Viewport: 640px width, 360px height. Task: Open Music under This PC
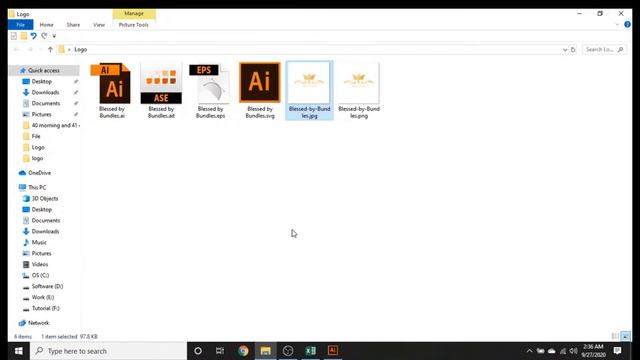[x=39, y=242]
